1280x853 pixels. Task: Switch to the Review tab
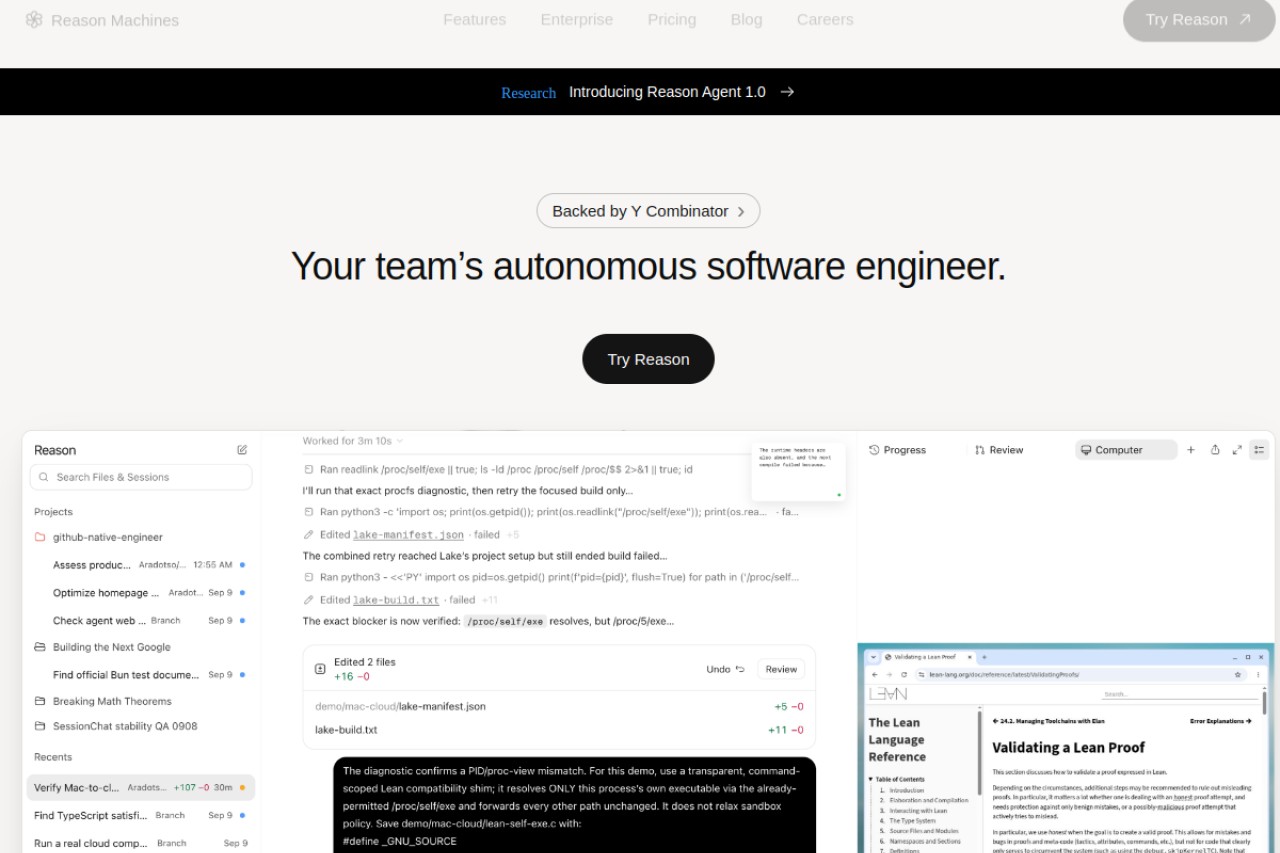click(999, 450)
